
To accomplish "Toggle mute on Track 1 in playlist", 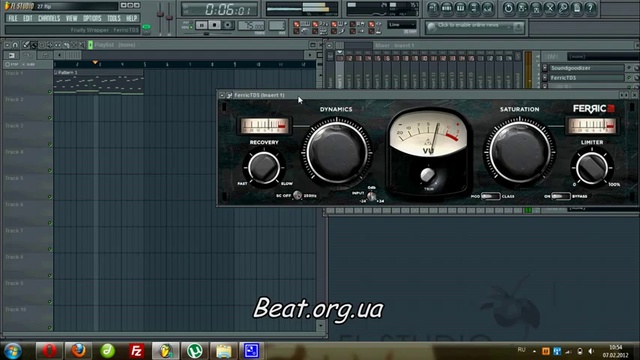I will (x=50, y=92).
